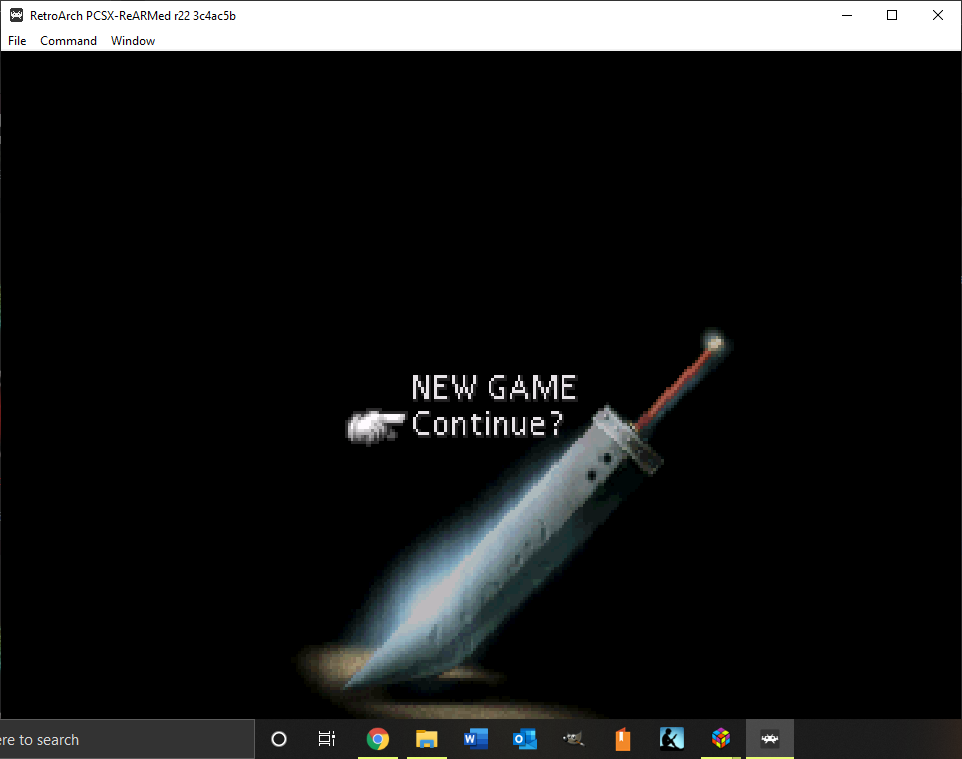Viewport: 962px width, 759px height.
Task: Open the Kindle app from the taskbar
Action: point(672,739)
